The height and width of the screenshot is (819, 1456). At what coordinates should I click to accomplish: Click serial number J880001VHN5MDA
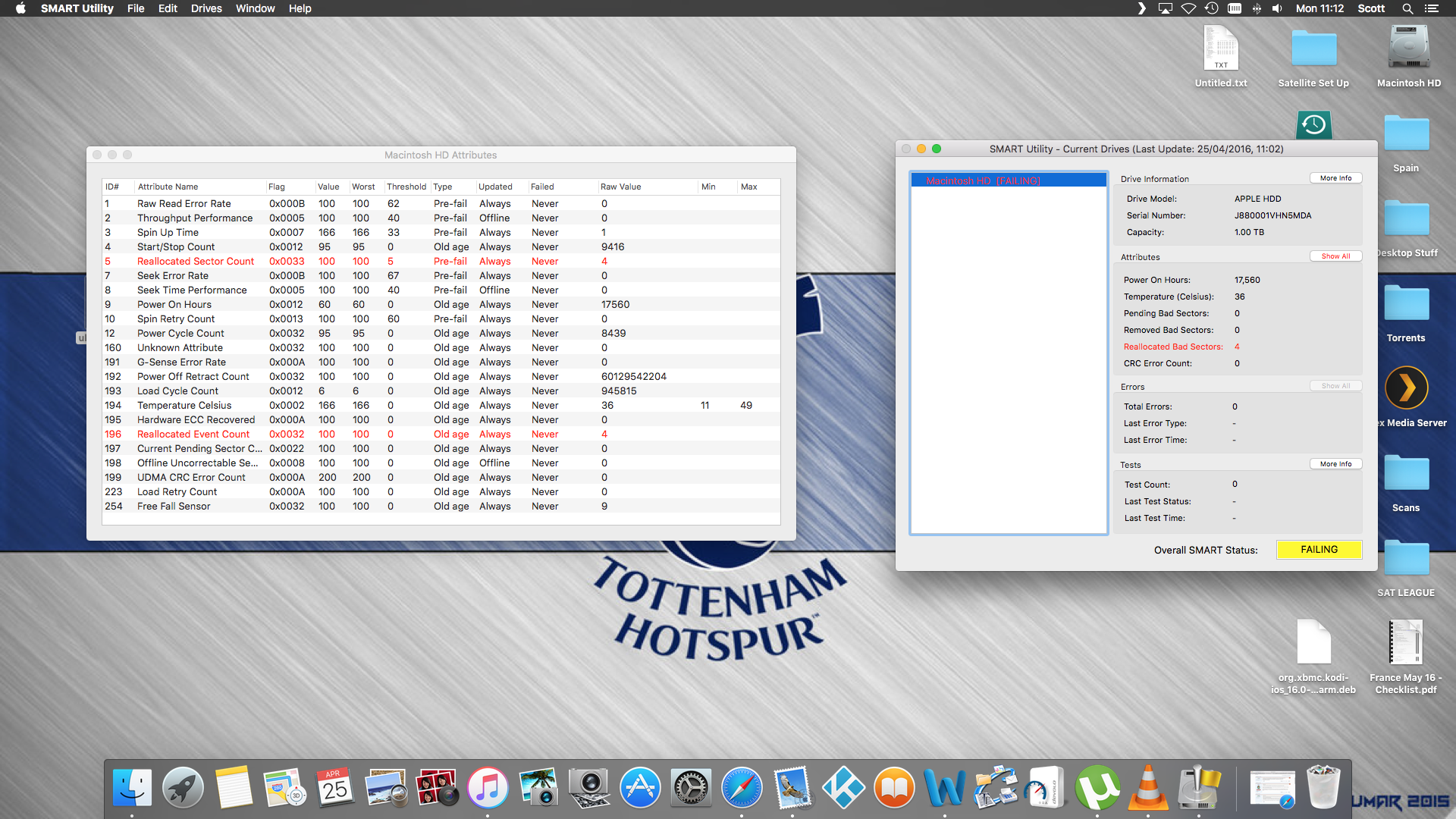click(1272, 215)
